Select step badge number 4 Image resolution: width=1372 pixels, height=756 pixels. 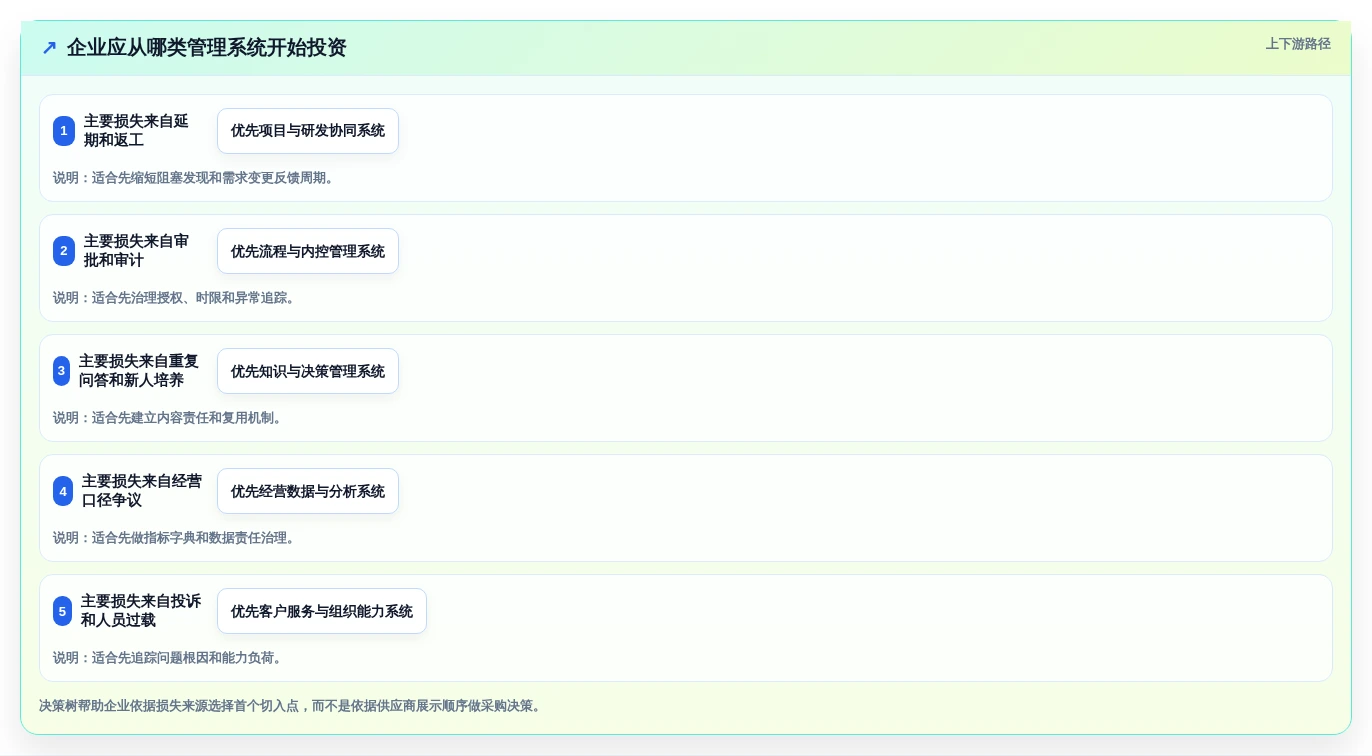[x=63, y=491]
